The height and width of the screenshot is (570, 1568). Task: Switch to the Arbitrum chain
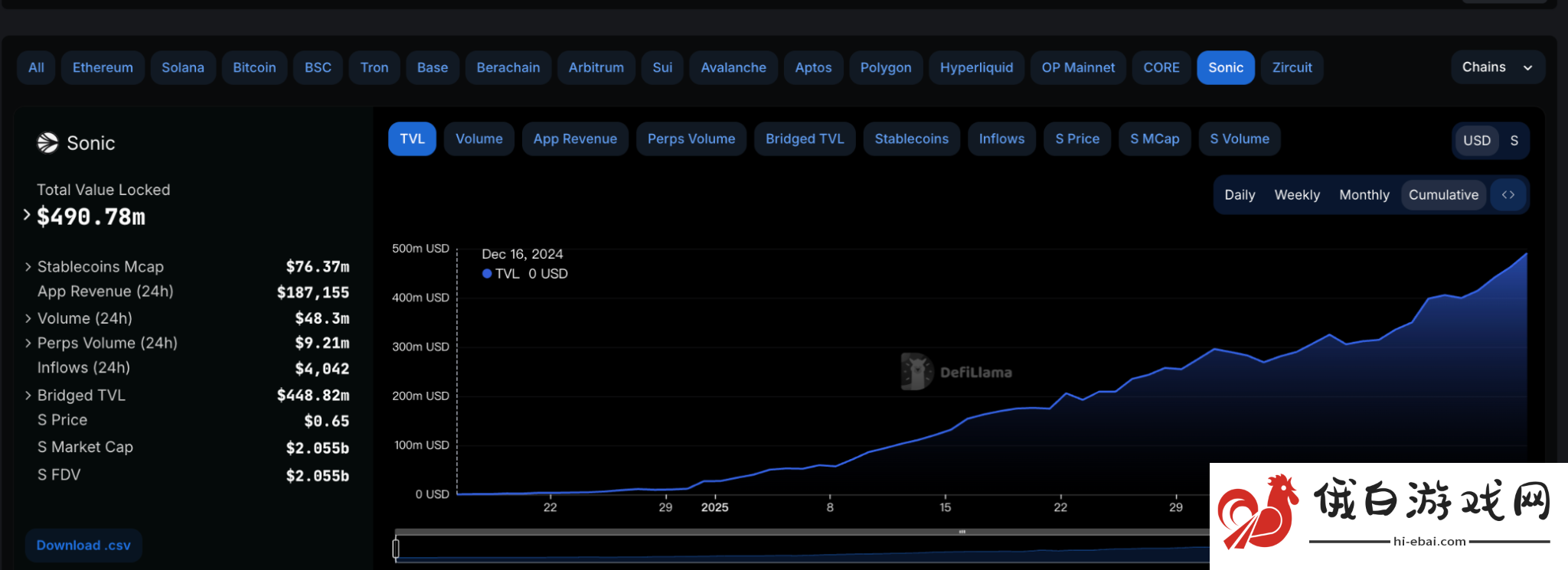596,67
